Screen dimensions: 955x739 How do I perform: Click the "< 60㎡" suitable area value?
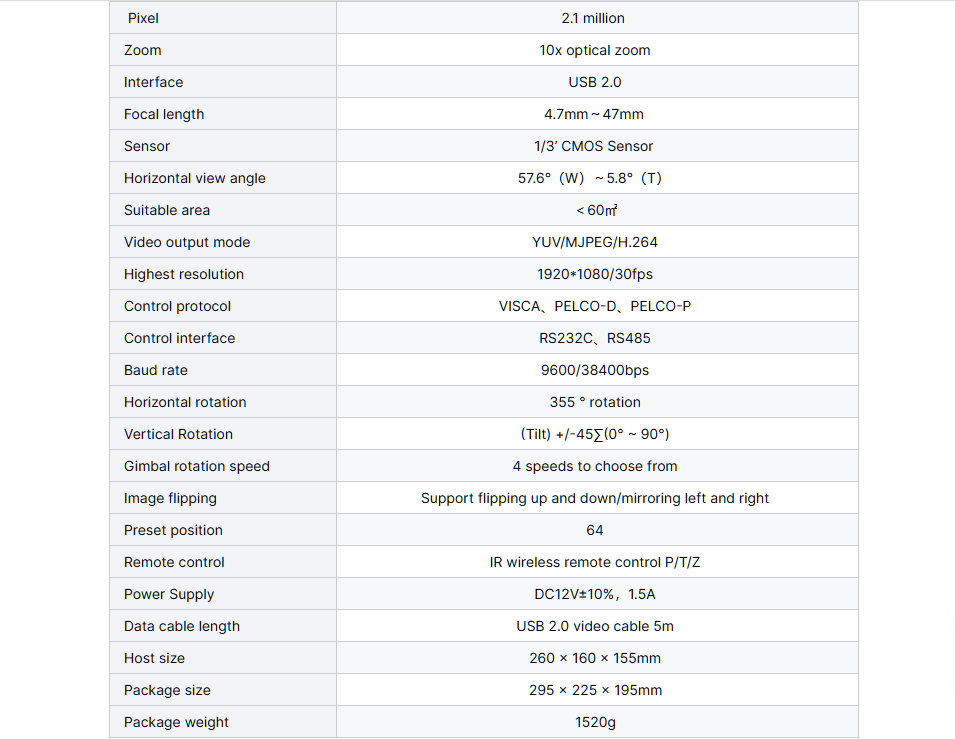point(596,210)
